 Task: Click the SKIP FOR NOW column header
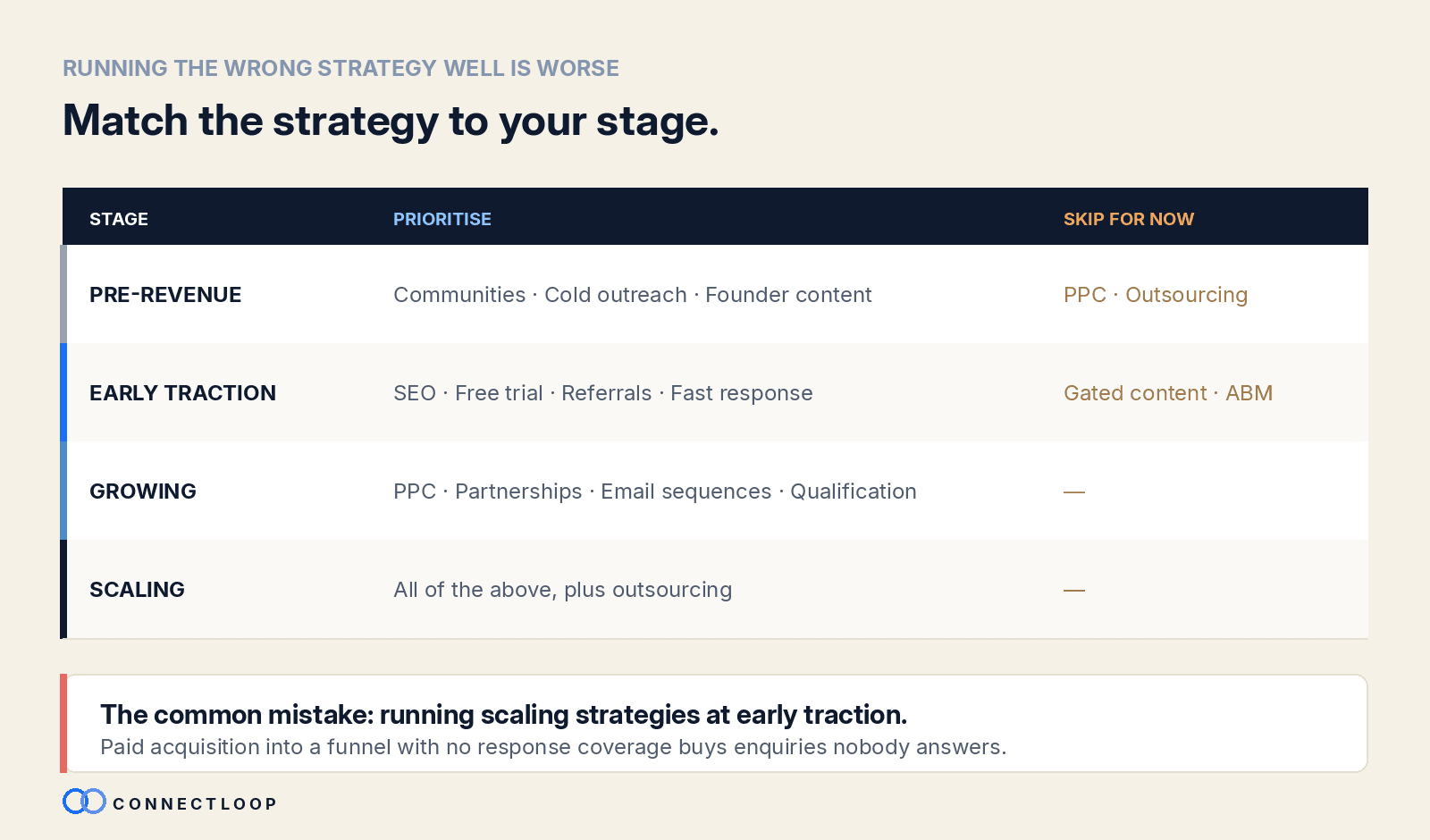1129,219
